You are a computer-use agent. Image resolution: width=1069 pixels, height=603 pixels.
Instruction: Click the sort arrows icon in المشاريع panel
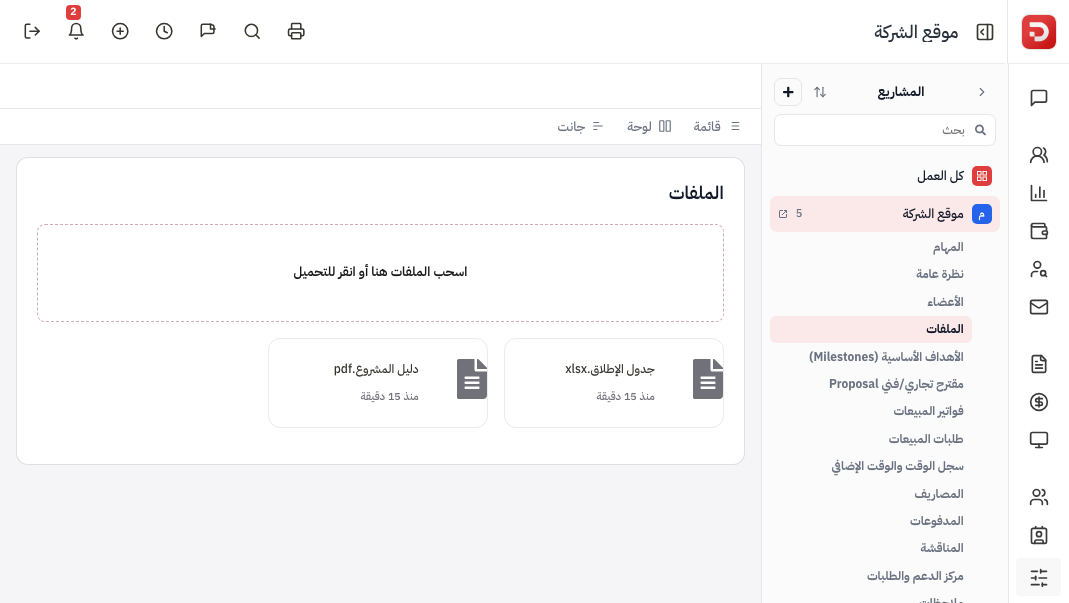819,92
